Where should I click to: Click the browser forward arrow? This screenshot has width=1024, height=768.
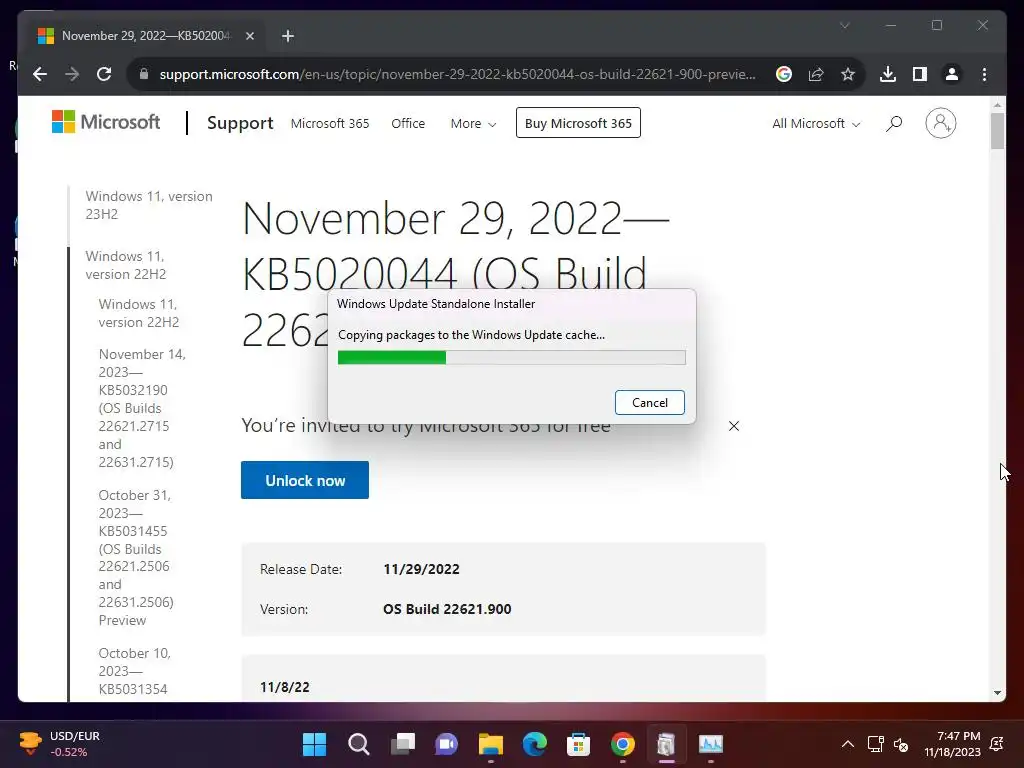[x=72, y=74]
